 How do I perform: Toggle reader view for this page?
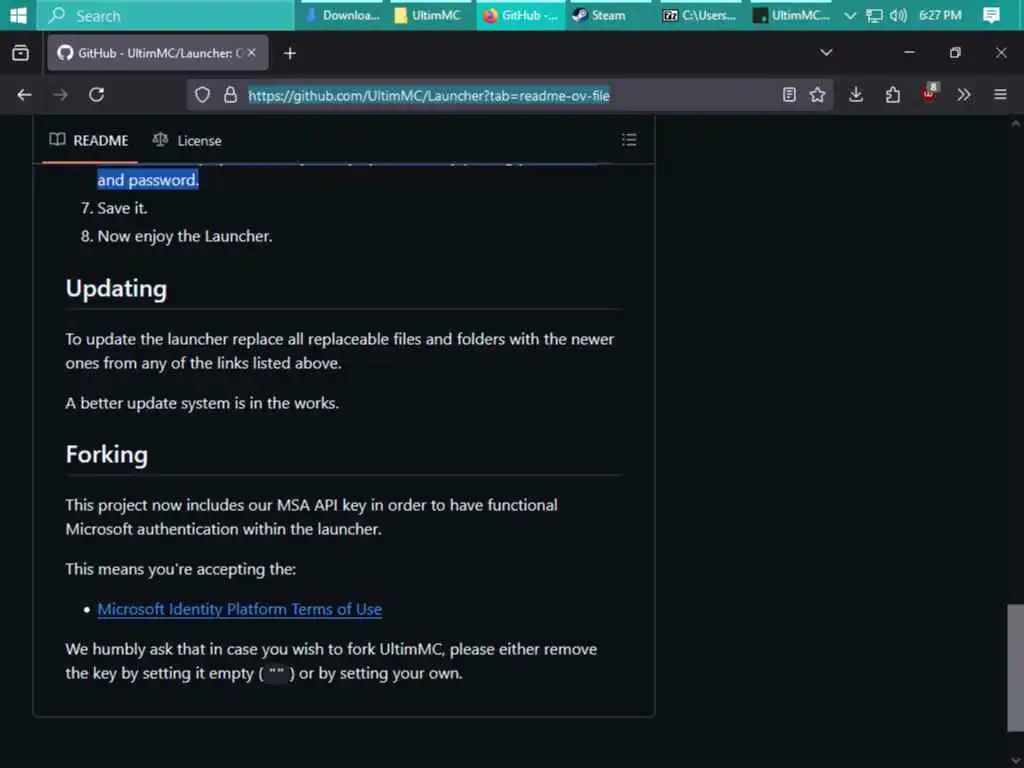click(x=790, y=95)
